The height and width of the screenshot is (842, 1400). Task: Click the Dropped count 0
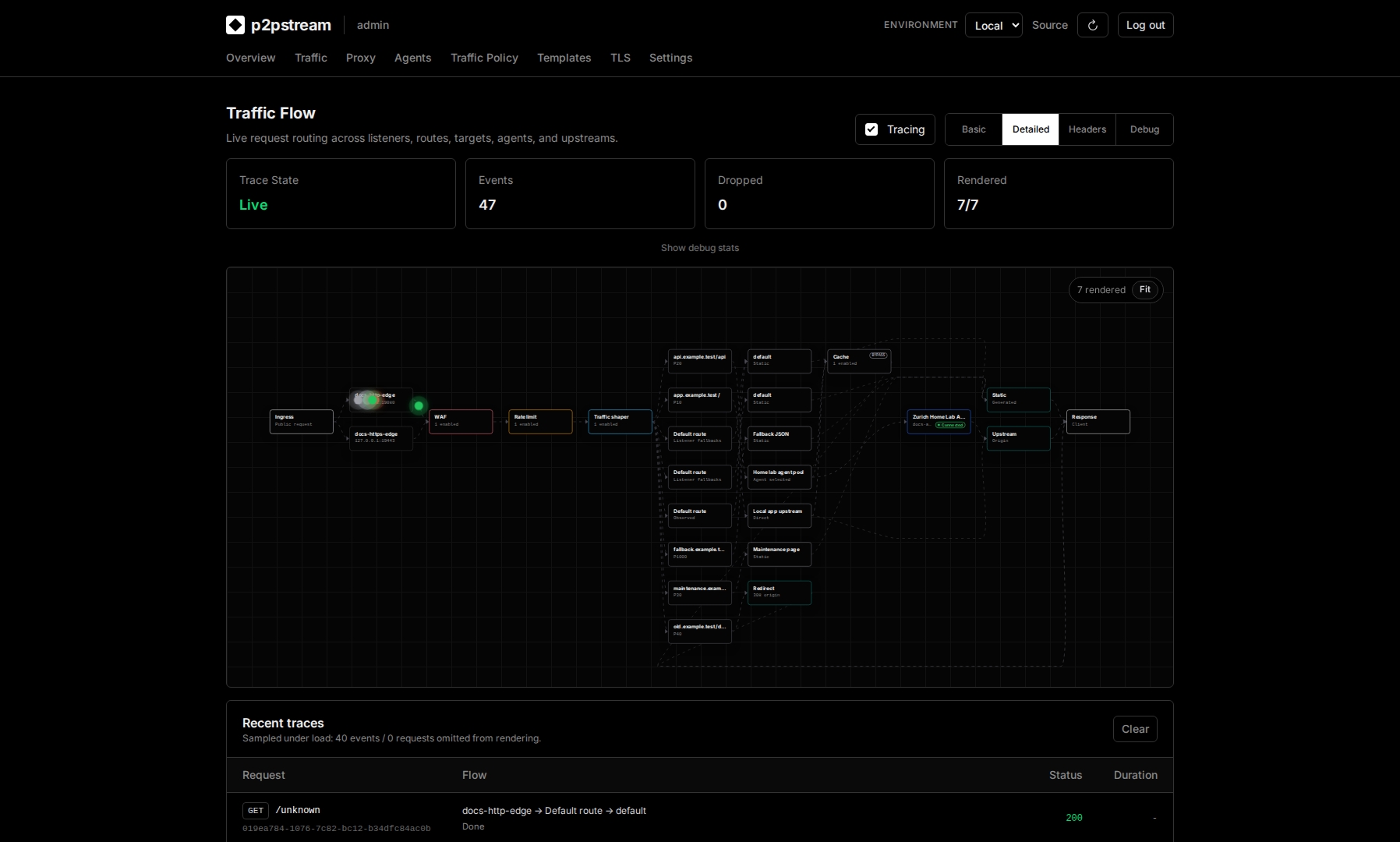[723, 205]
